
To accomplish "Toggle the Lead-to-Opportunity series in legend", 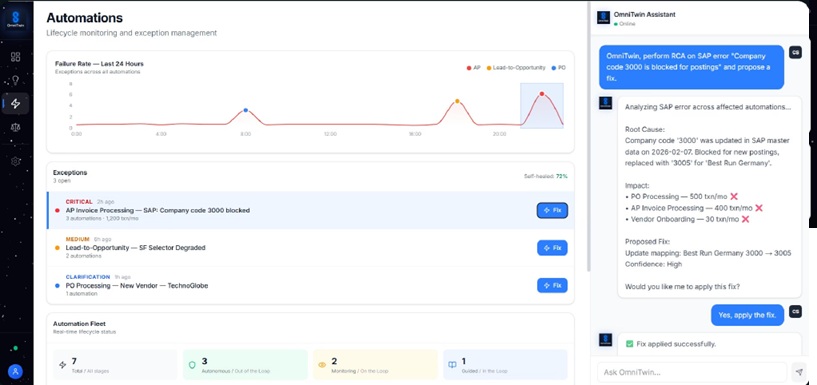I will click(516, 68).
